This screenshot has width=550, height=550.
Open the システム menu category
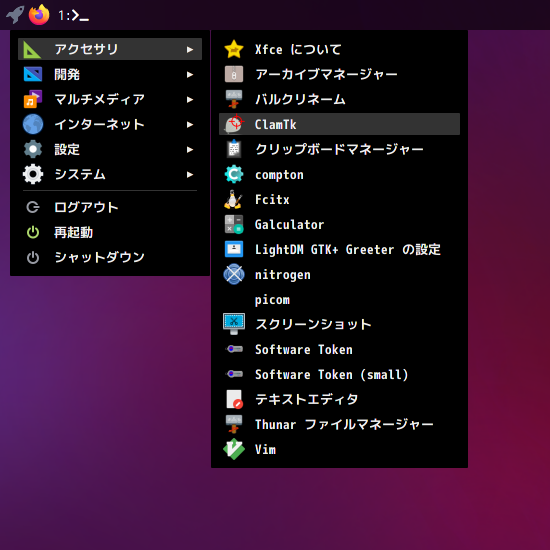coord(110,174)
